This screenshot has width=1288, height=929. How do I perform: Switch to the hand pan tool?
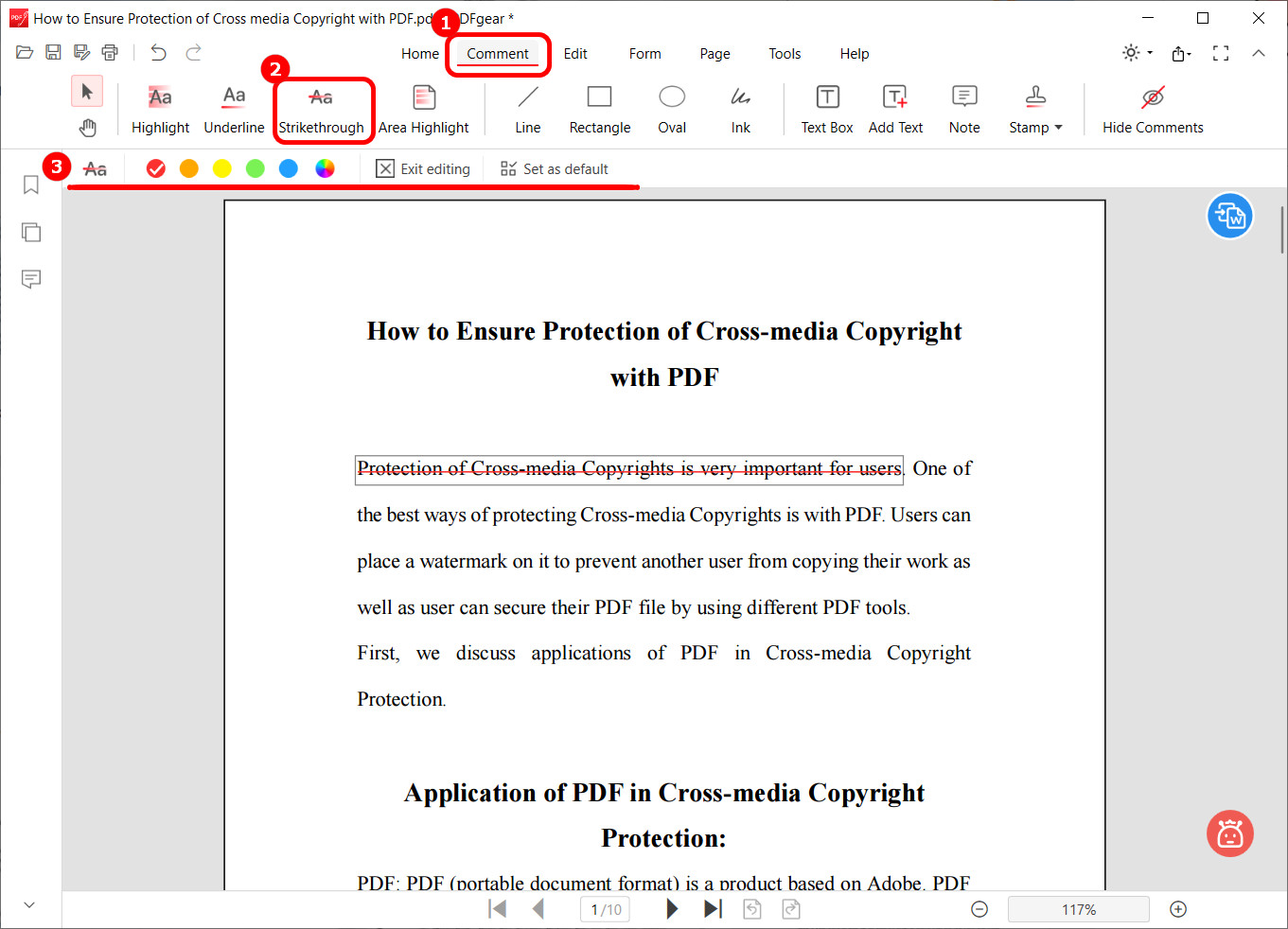pos(87,126)
